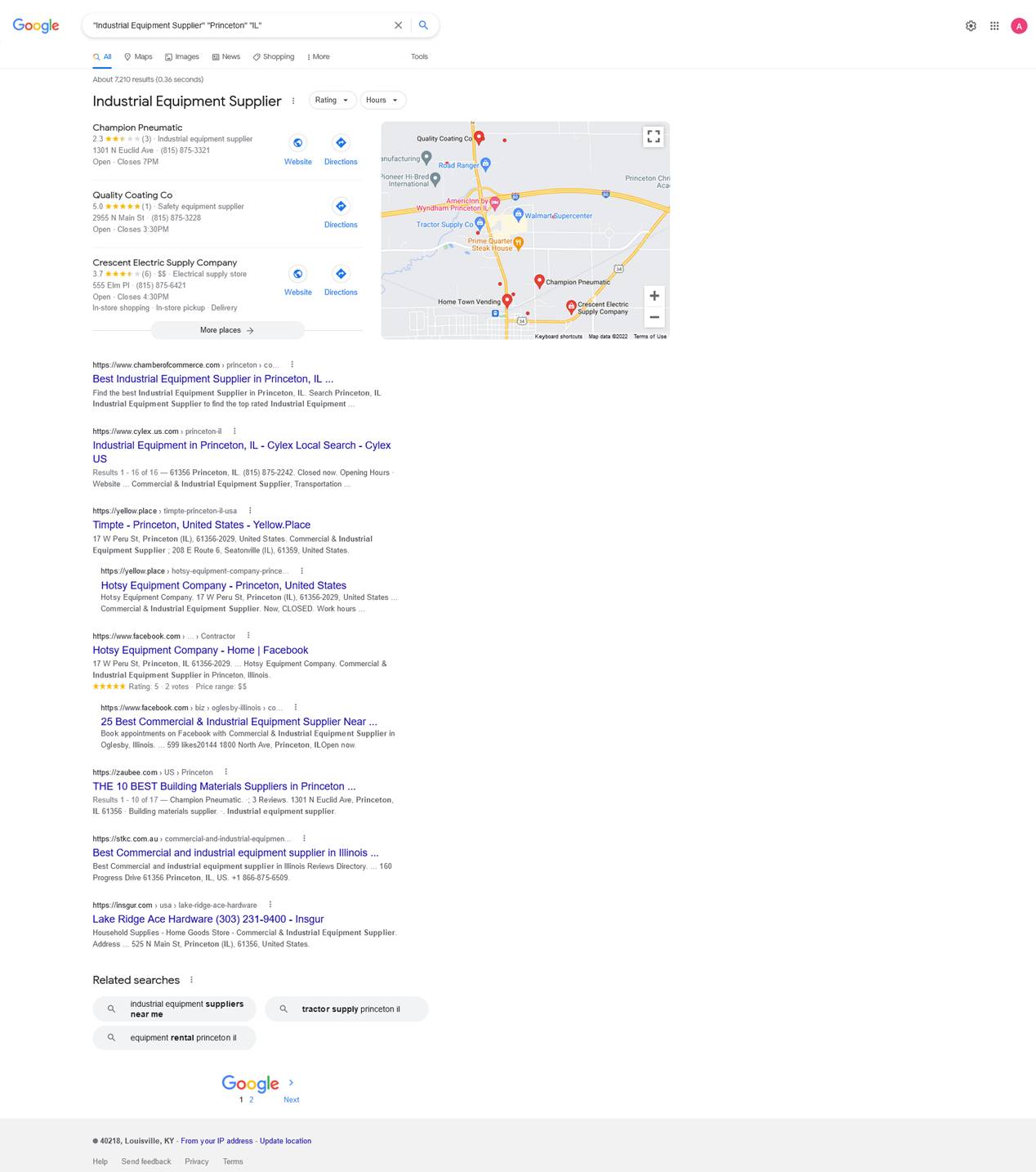Get directions to Champion Pneumatic

coord(341,143)
